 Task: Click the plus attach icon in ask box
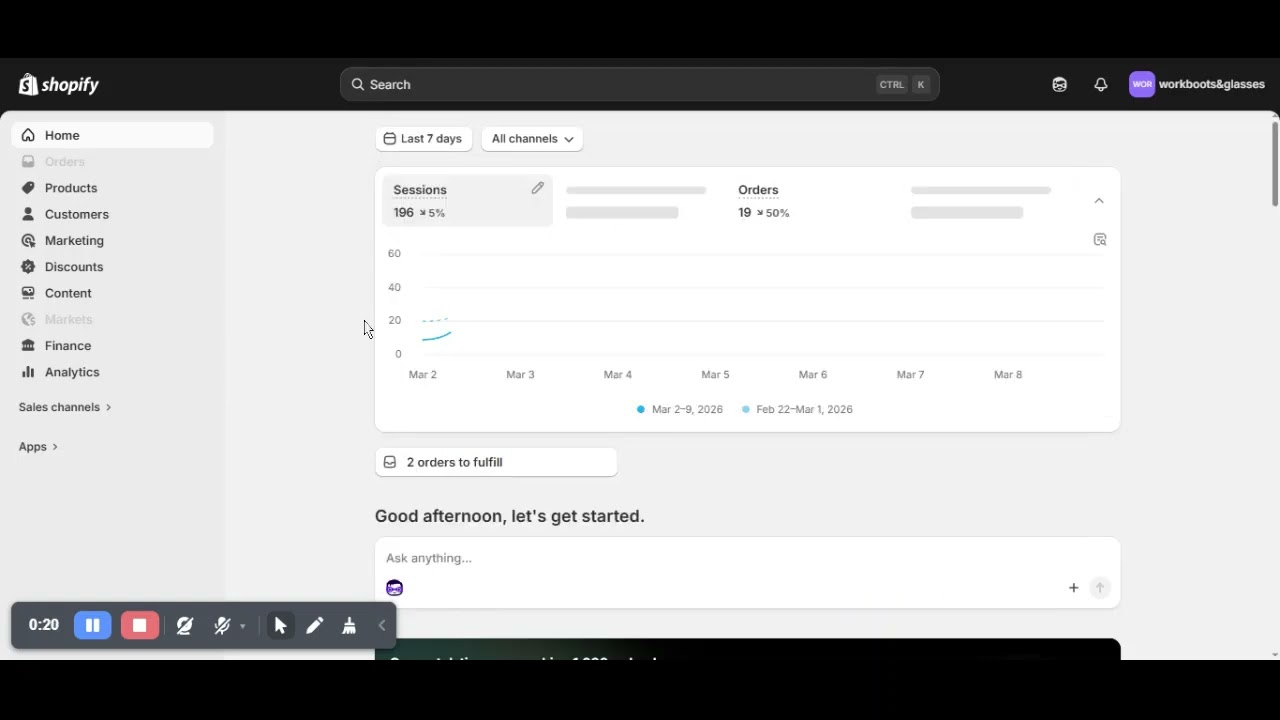tap(1073, 588)
